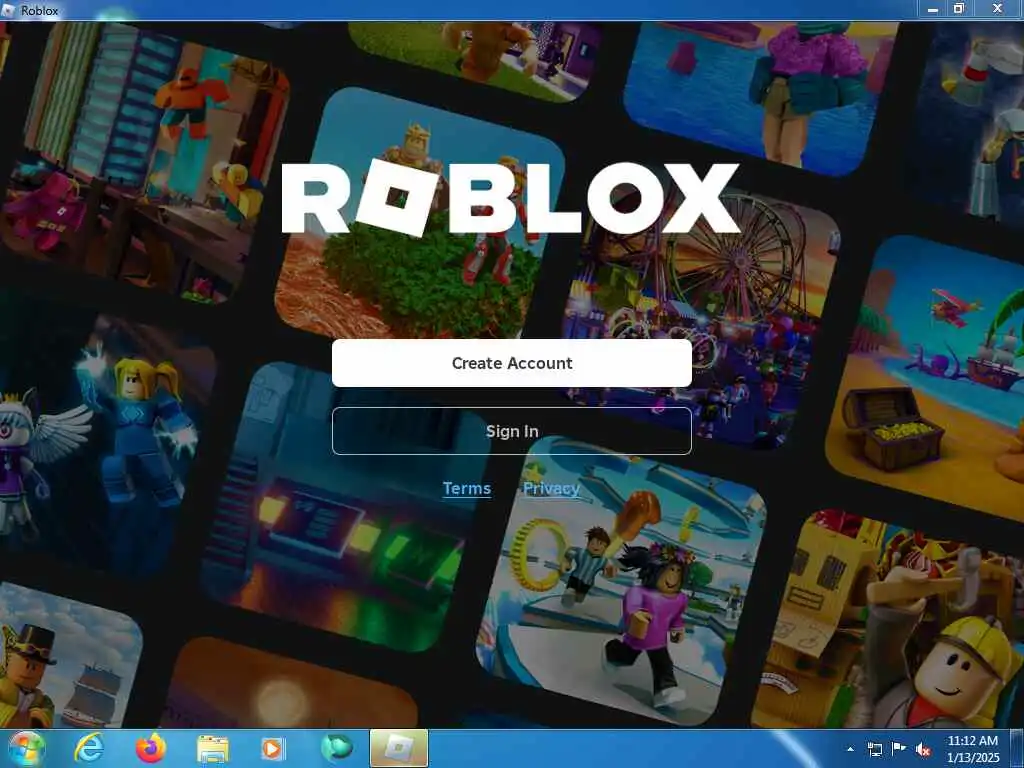Screen dimensions: 1024x768
Task: Open the Privacy link
Action: pyautogui.click(x=551, y=488)
